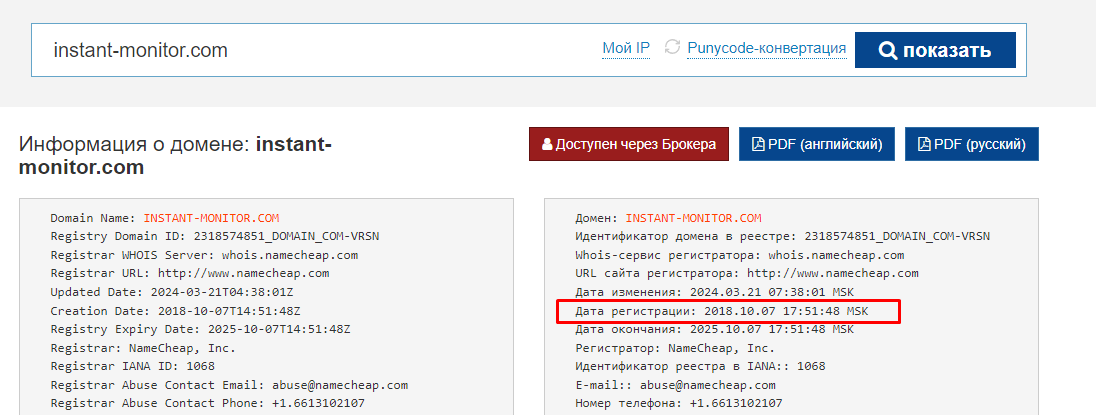Download the PDF (русский) report
This screenshot has width=1096, height=415.
click(972, 145)
